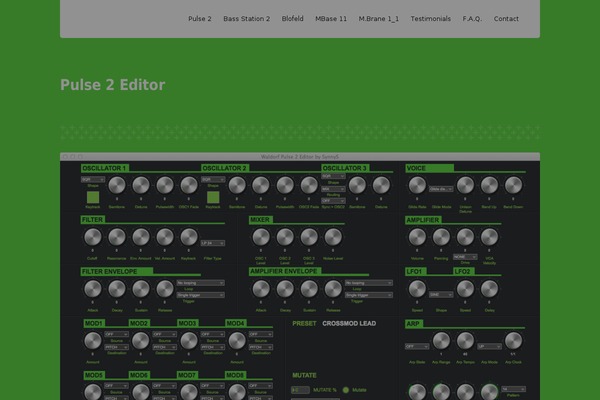
Task: Click the Arp Tempo knob
Action: (x=465, y=341)
